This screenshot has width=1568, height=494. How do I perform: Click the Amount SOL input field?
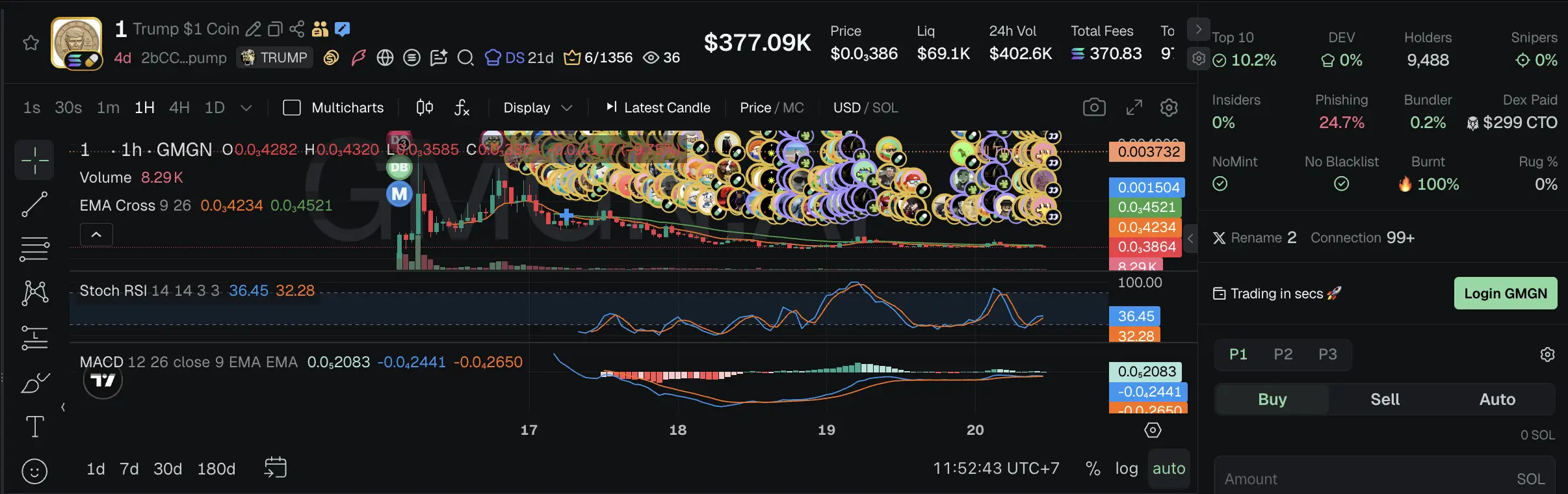pyautogui.click(x=1385, y=478)
